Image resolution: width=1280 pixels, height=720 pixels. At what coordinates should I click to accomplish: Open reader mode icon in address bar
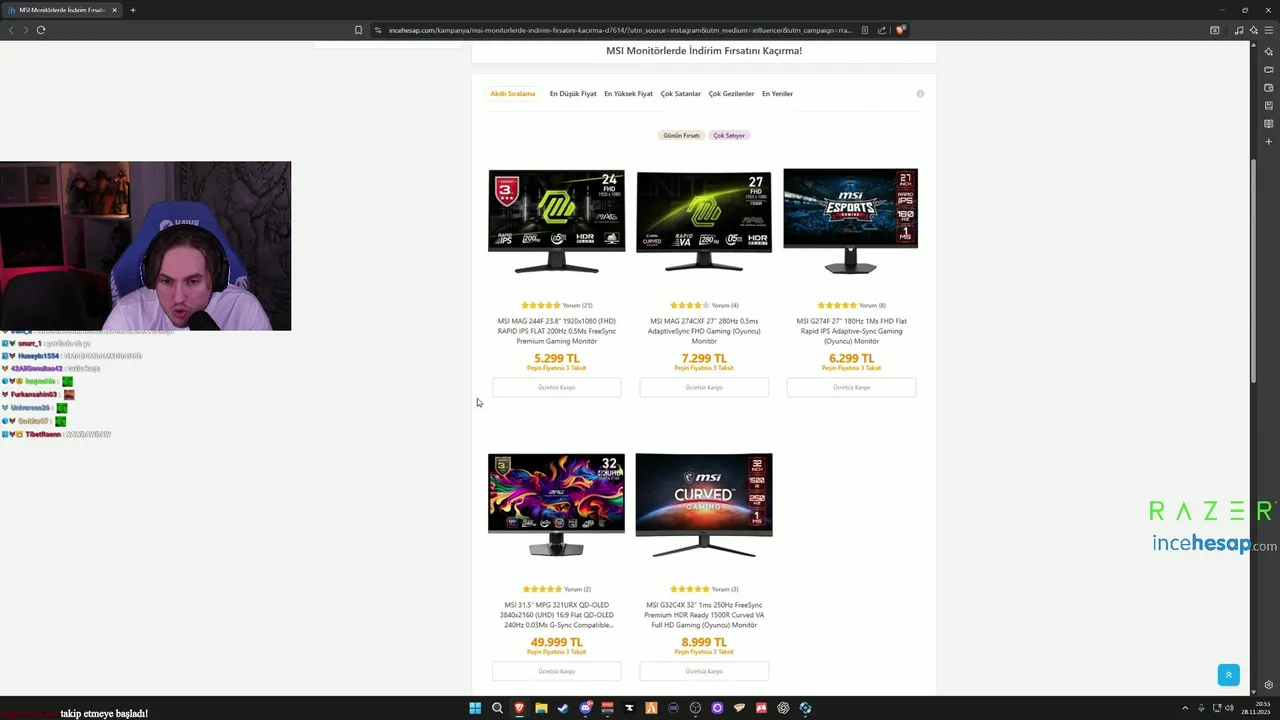click(x=865, y=30)
